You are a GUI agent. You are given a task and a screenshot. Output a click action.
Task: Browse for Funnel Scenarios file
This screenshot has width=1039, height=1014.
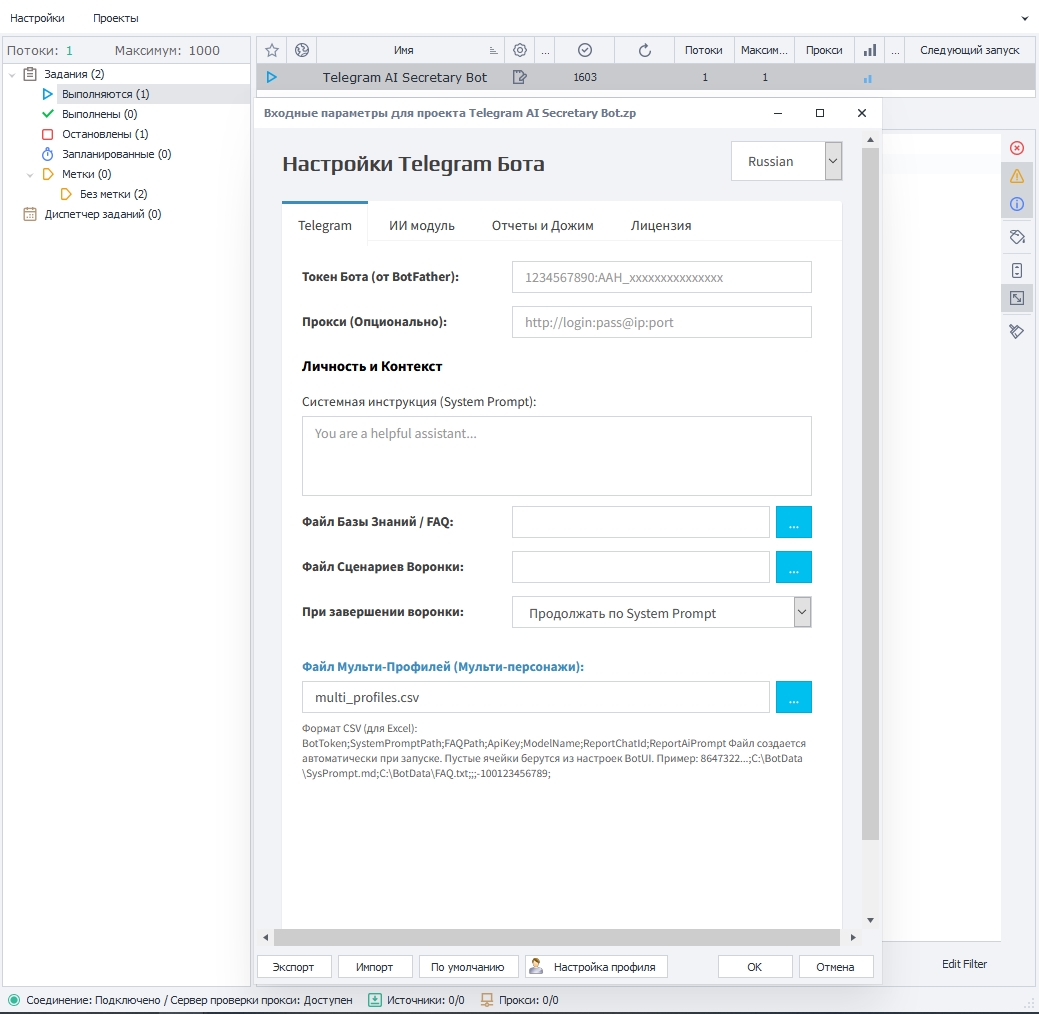point(793,567)
